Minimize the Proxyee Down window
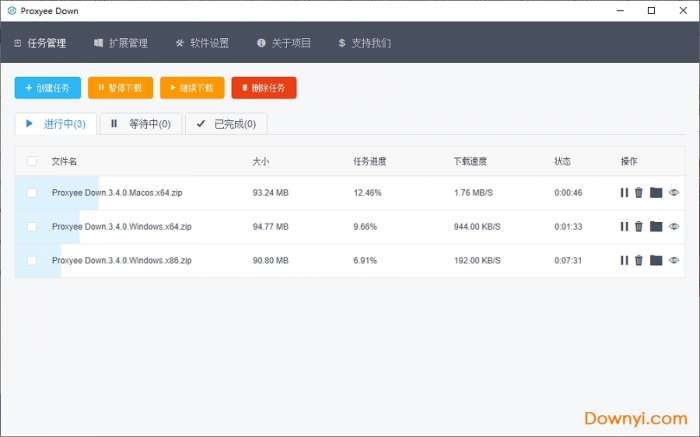The image size is (700, 437). (x=620, y=11)
